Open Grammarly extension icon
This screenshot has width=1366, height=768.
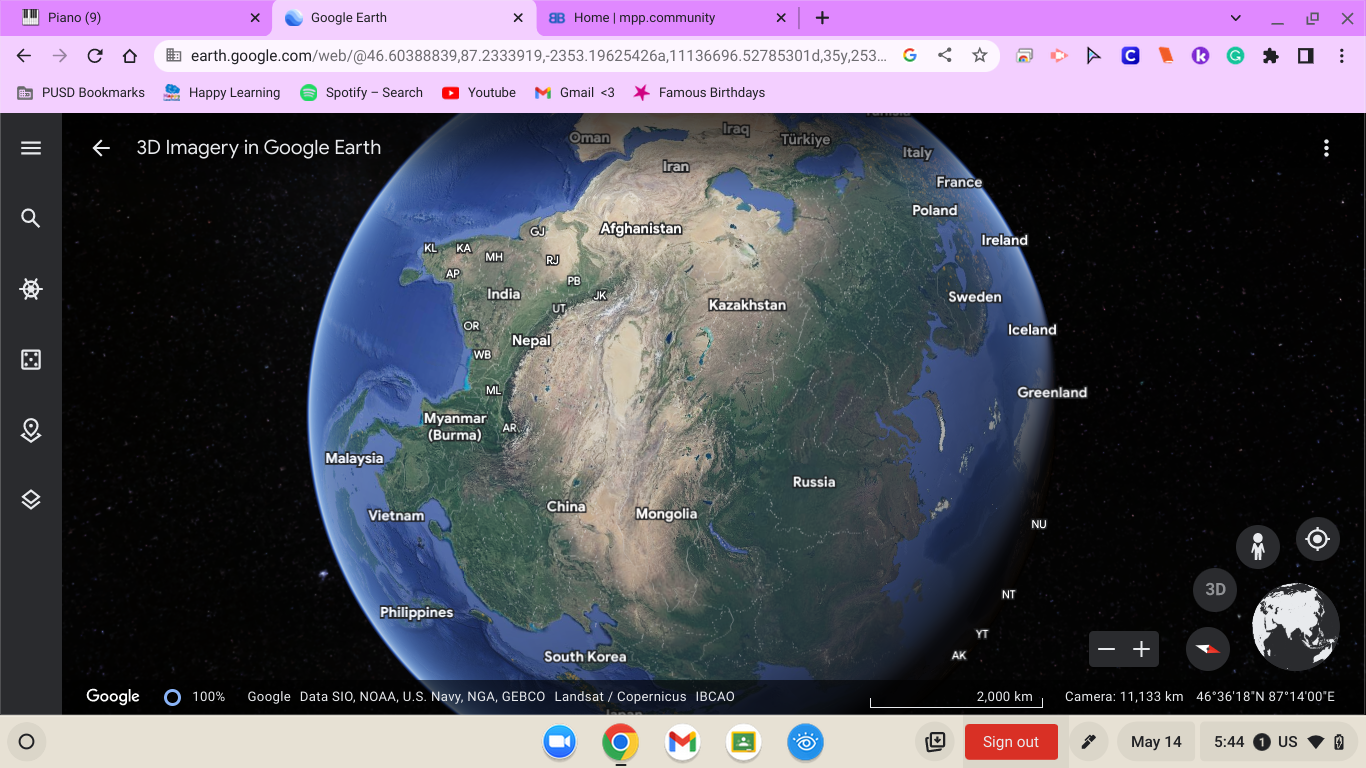click(1236, 56)
